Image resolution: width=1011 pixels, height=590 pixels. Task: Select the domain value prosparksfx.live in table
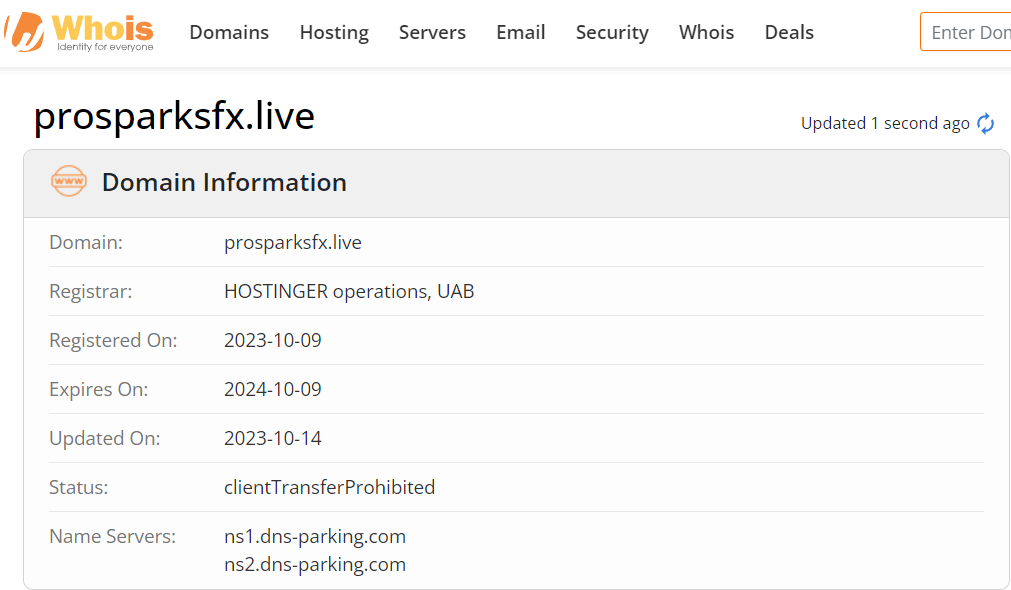tap(293, 242)
